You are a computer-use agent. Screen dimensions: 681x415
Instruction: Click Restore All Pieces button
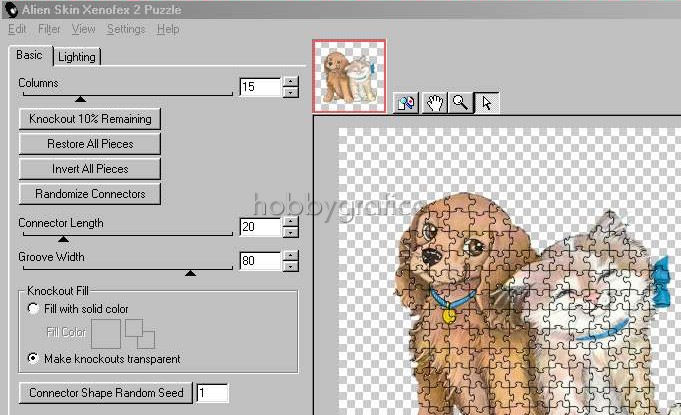90,144
